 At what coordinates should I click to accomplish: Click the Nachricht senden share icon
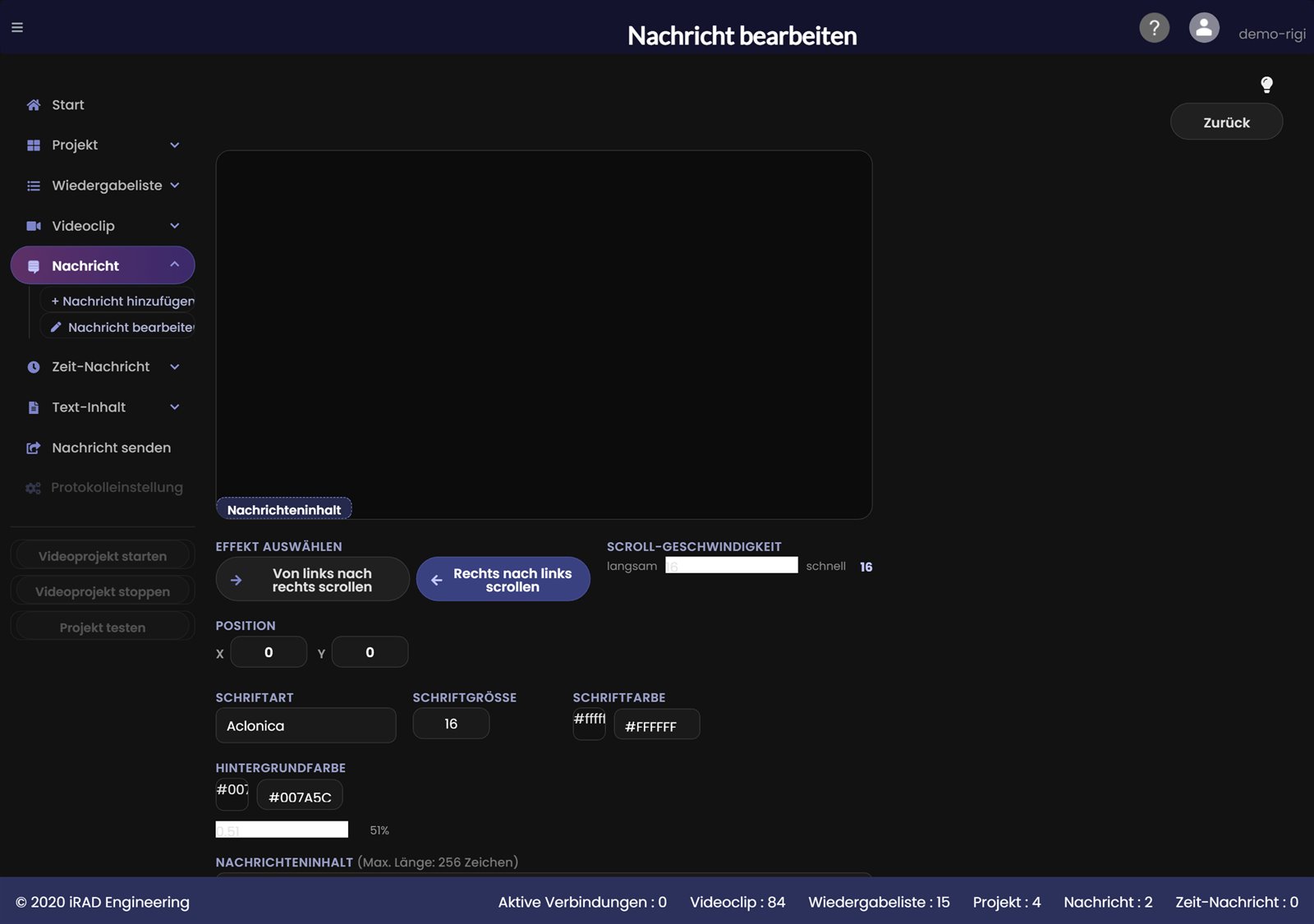point(34,448)
